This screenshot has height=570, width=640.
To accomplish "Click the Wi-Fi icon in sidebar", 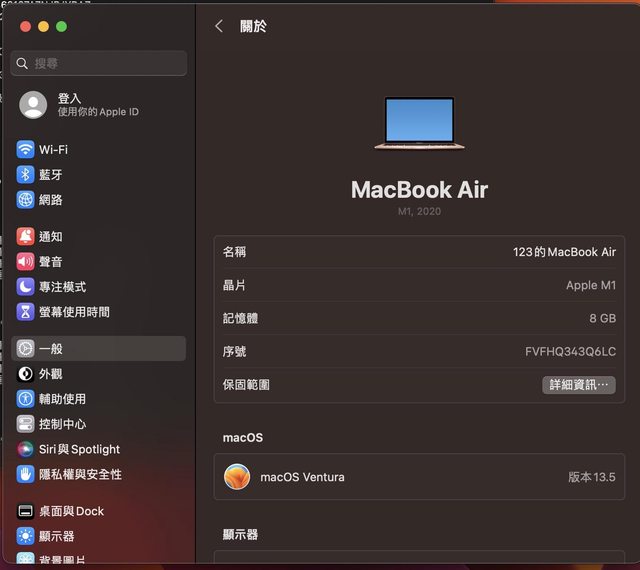I will [26, 150].
